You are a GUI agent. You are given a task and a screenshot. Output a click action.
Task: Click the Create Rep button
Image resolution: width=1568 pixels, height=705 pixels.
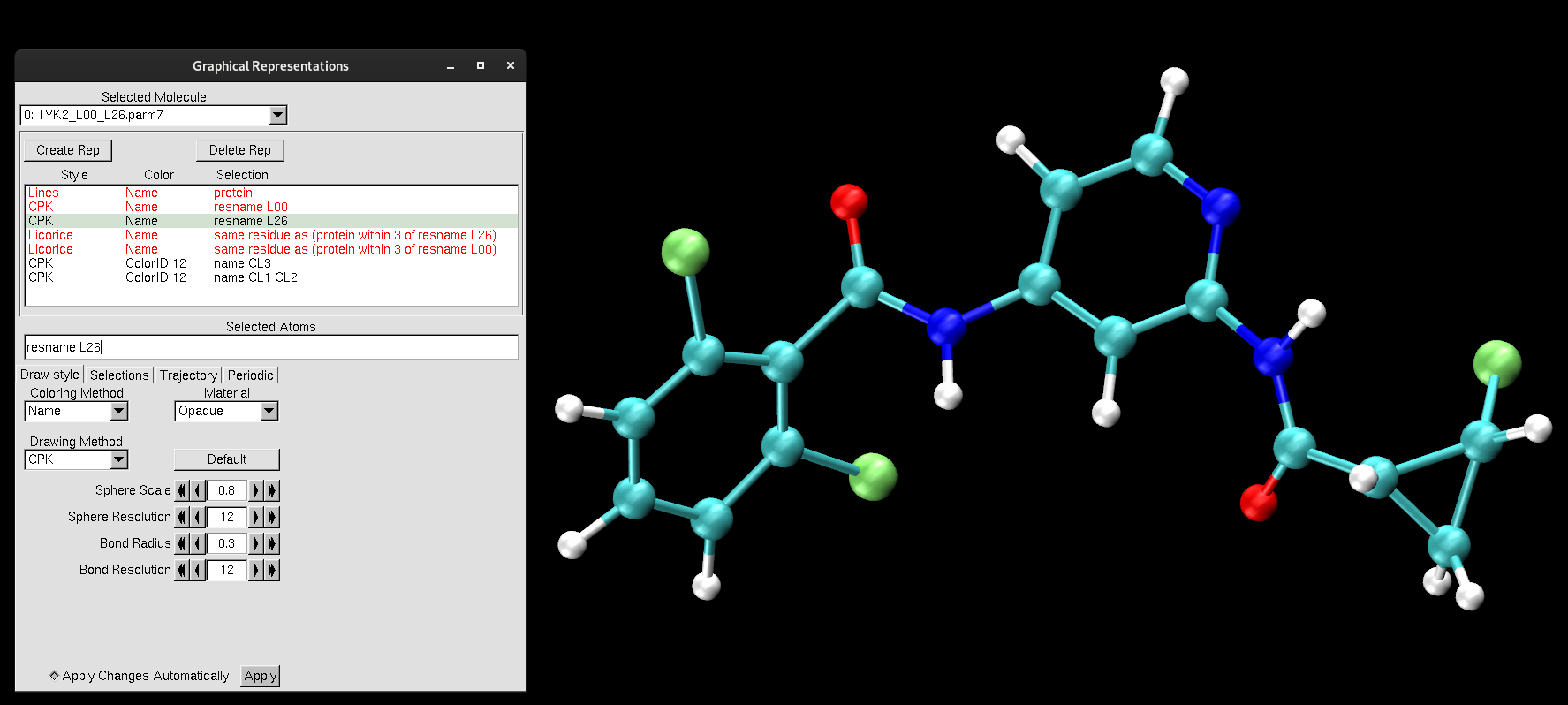click(68, 150)
